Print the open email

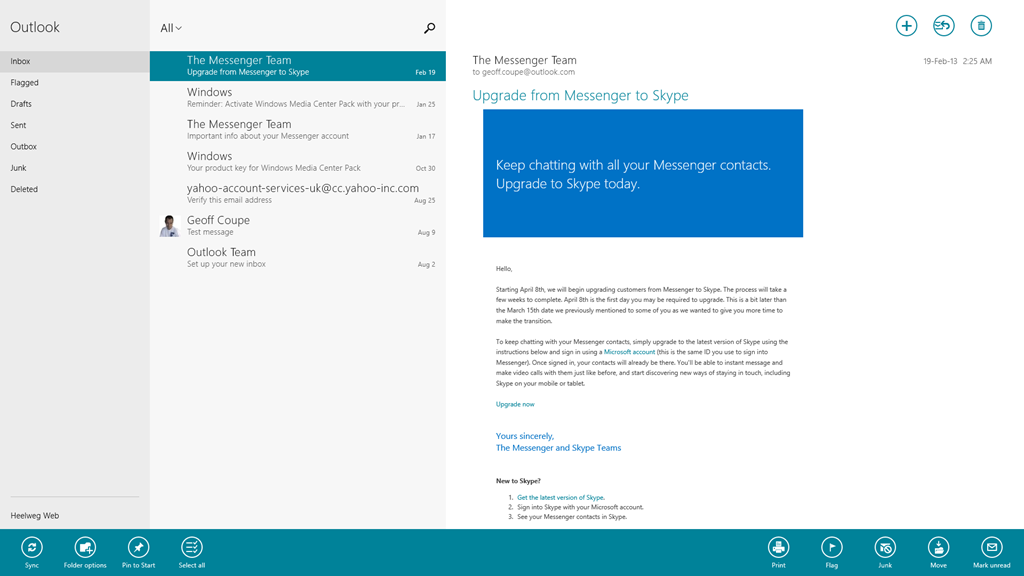(x=778, y=547)
